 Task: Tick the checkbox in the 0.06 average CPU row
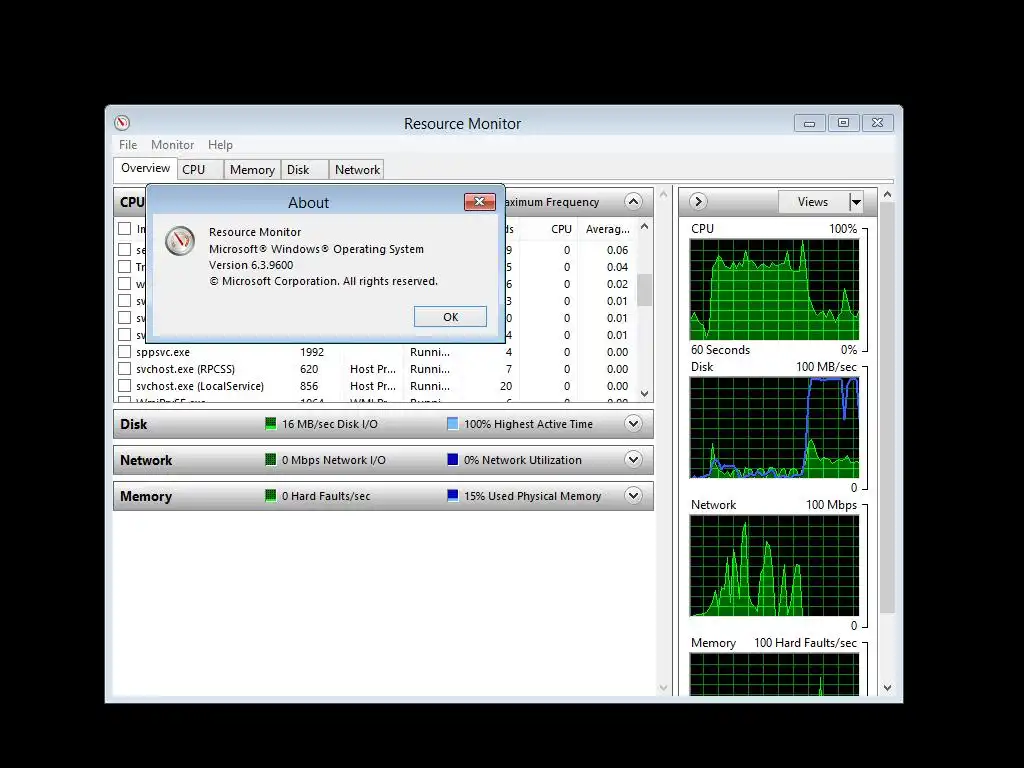pyautogui.click(x=125, y=249)
